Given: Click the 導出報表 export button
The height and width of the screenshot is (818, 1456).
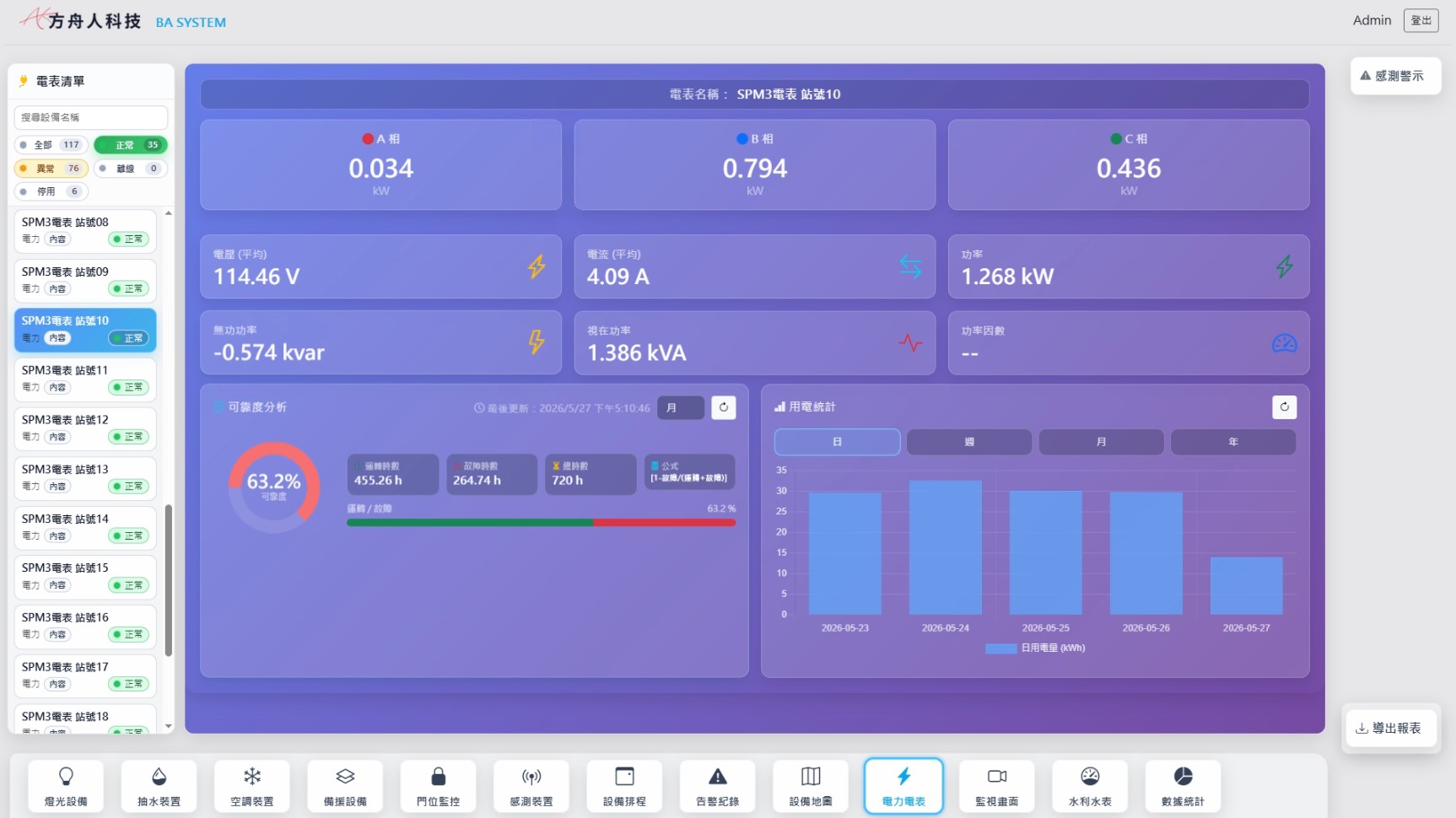Looking at the screenshot, I should click(1389, 728).
